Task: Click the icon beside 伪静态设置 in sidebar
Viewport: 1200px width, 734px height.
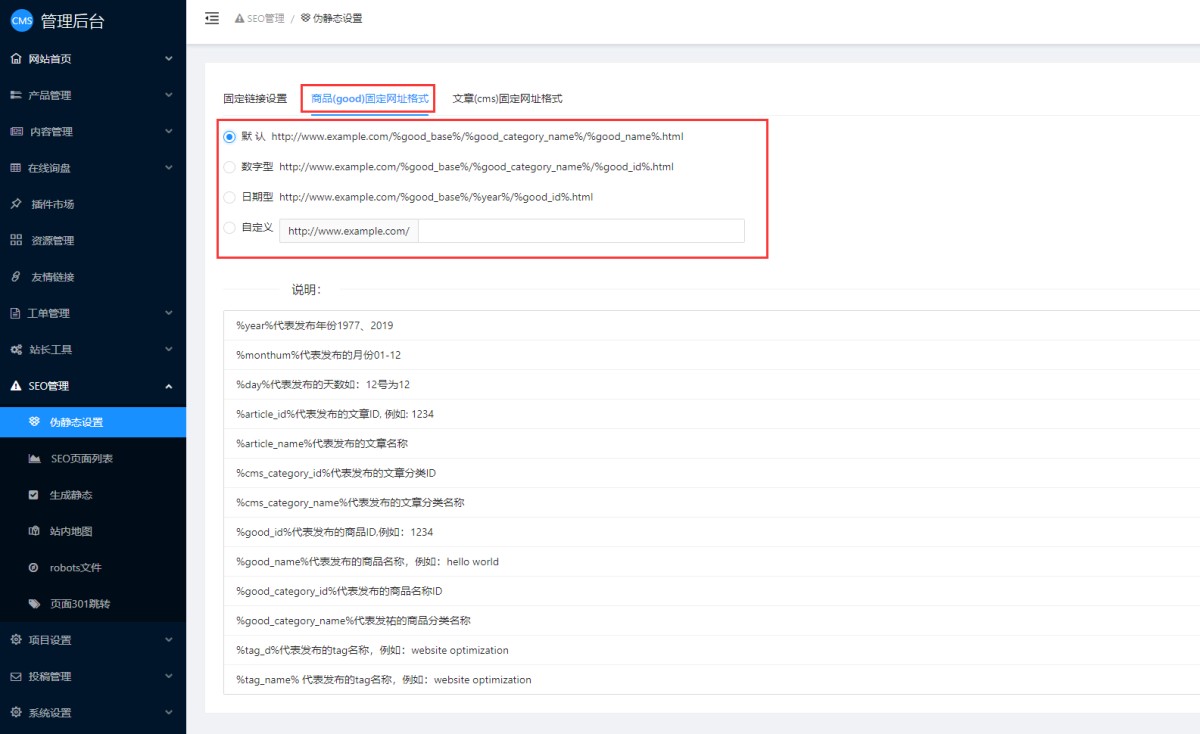Action: (x=34, y=422)
